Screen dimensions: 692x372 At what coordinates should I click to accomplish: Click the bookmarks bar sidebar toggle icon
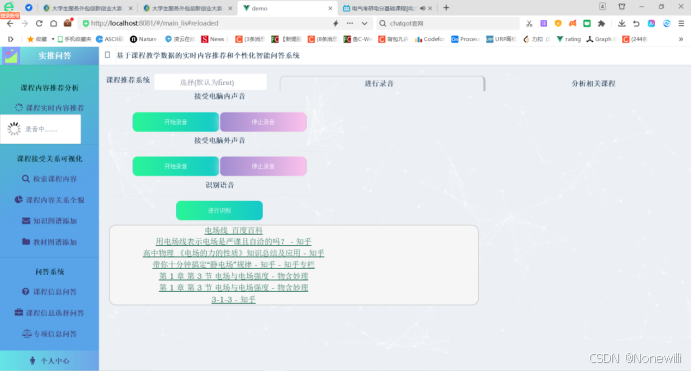tap(11, 39)
